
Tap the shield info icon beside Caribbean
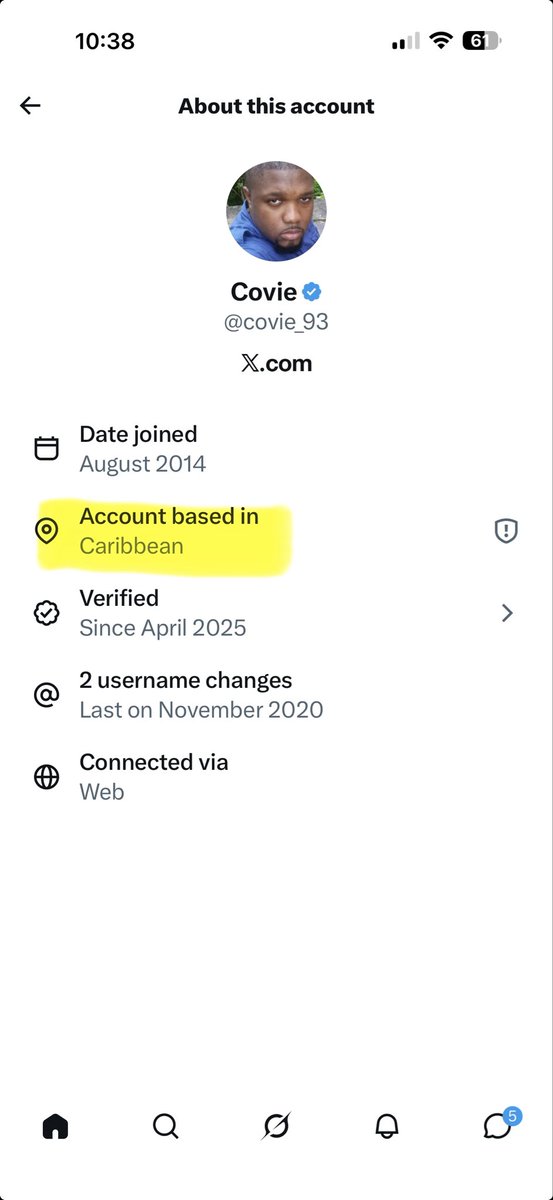[506, 532]
